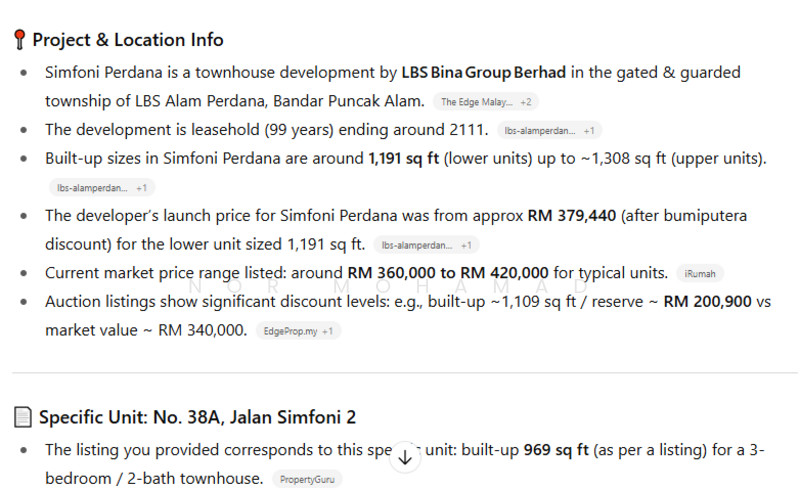Viewport: 800px width, 490px height.
Task: Click the "+1" count on EdgeProp.my citation
Action: [328, 331]
